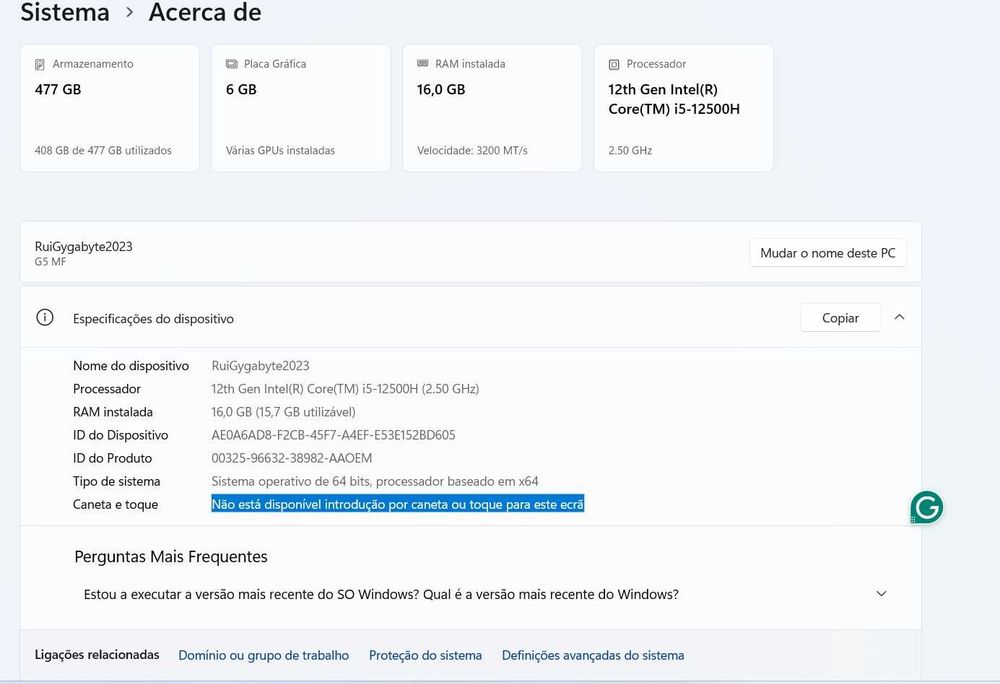Click the Caneta e toque label
This screenshot has width=1000, height=684.
[x=115, y=504]
